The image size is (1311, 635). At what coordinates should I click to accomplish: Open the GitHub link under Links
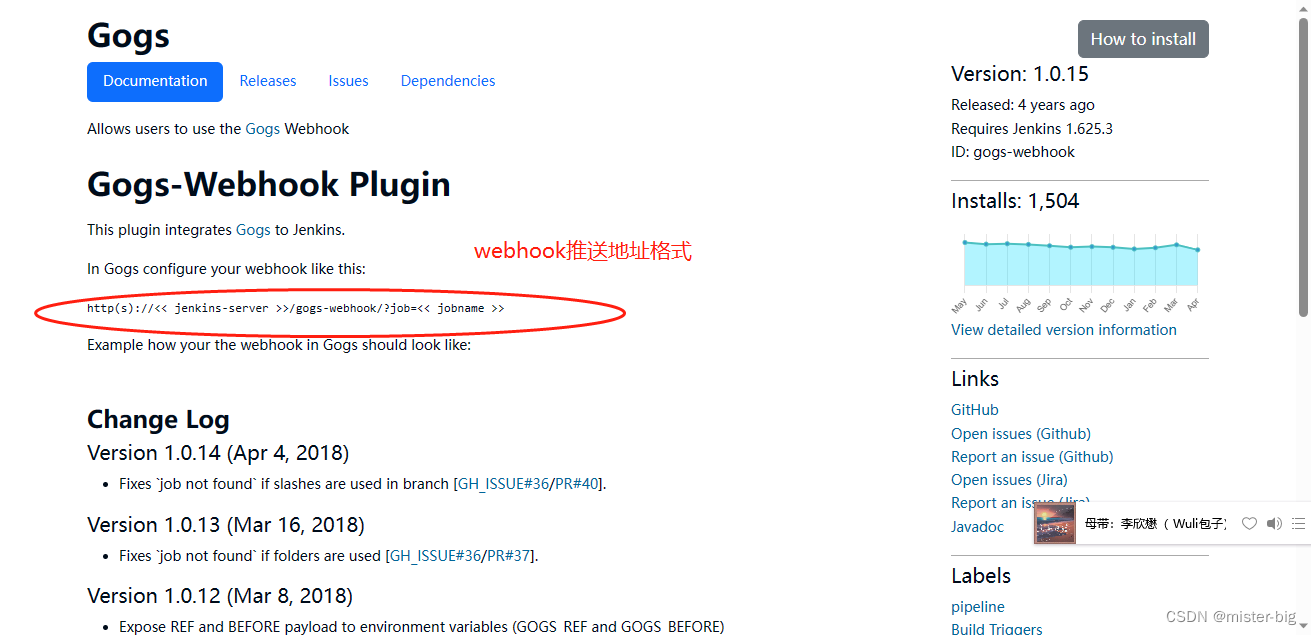[974, 409]
